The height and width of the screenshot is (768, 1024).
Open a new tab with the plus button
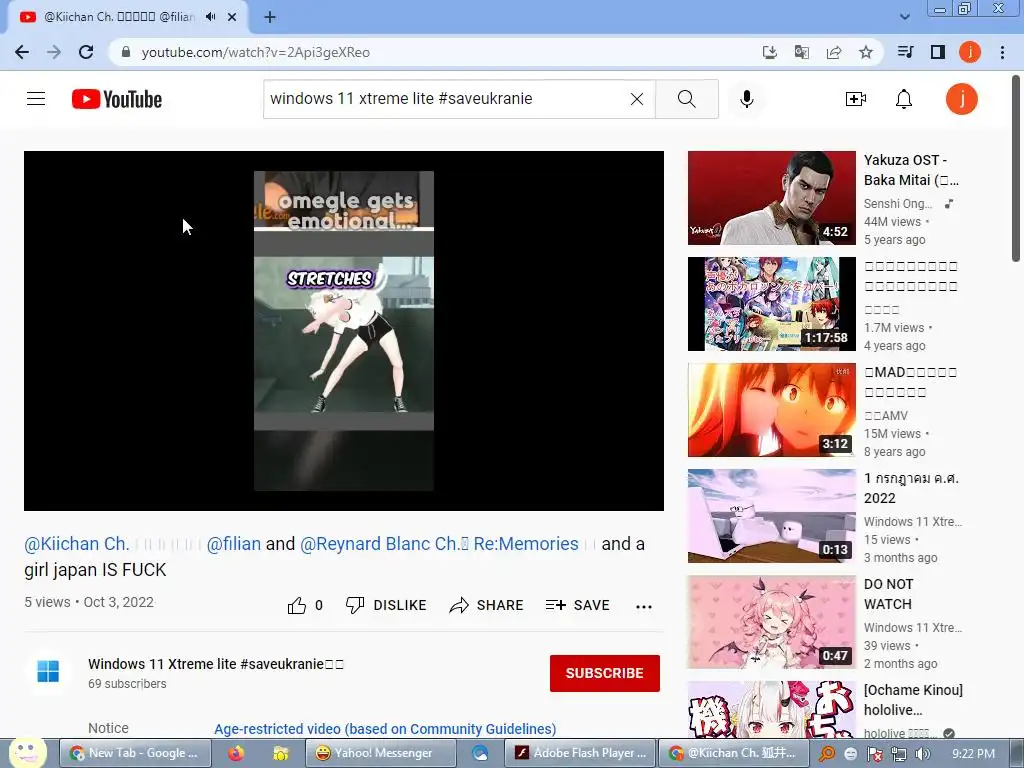(270, 17)
